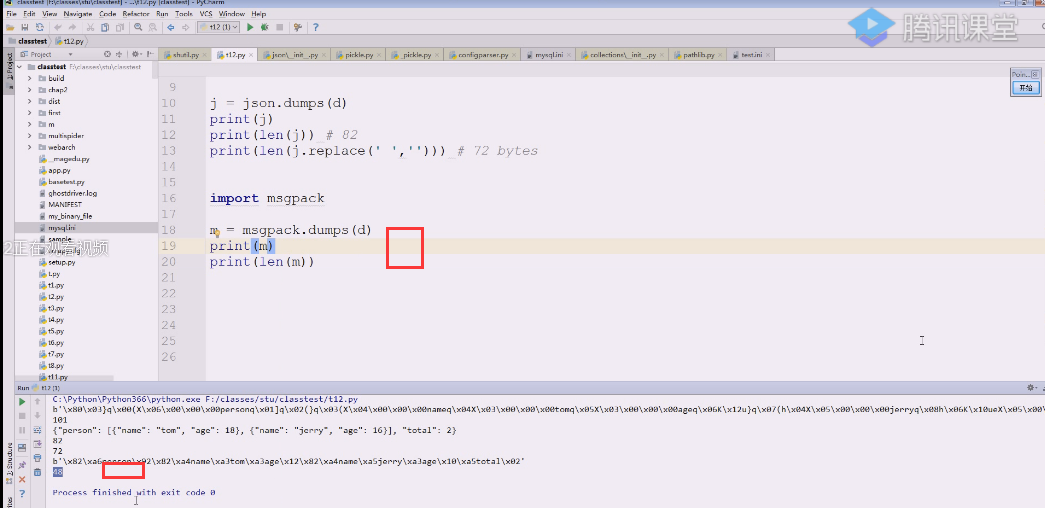Hide the Project panel with pin icon
Screen dimensions: 1045x508
tap(150, 54)
